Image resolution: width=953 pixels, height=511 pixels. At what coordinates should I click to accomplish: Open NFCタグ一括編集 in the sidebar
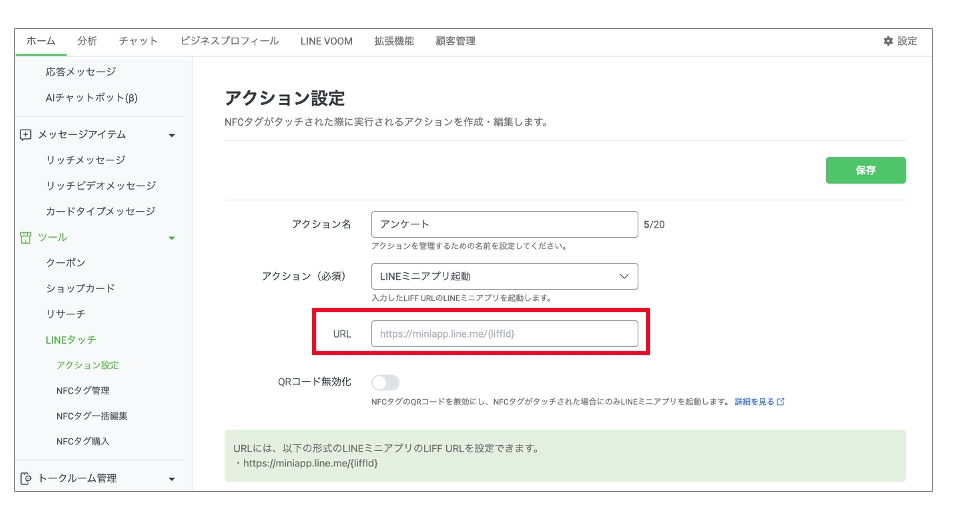pyautogui.click(x=92, y=416)
